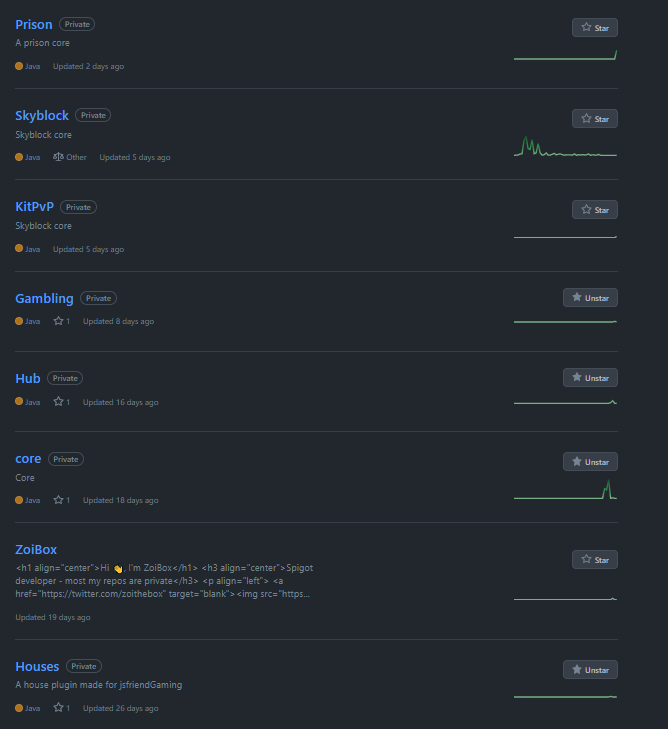
Task: Unstar the Hub repository
Action: point(590,378)
